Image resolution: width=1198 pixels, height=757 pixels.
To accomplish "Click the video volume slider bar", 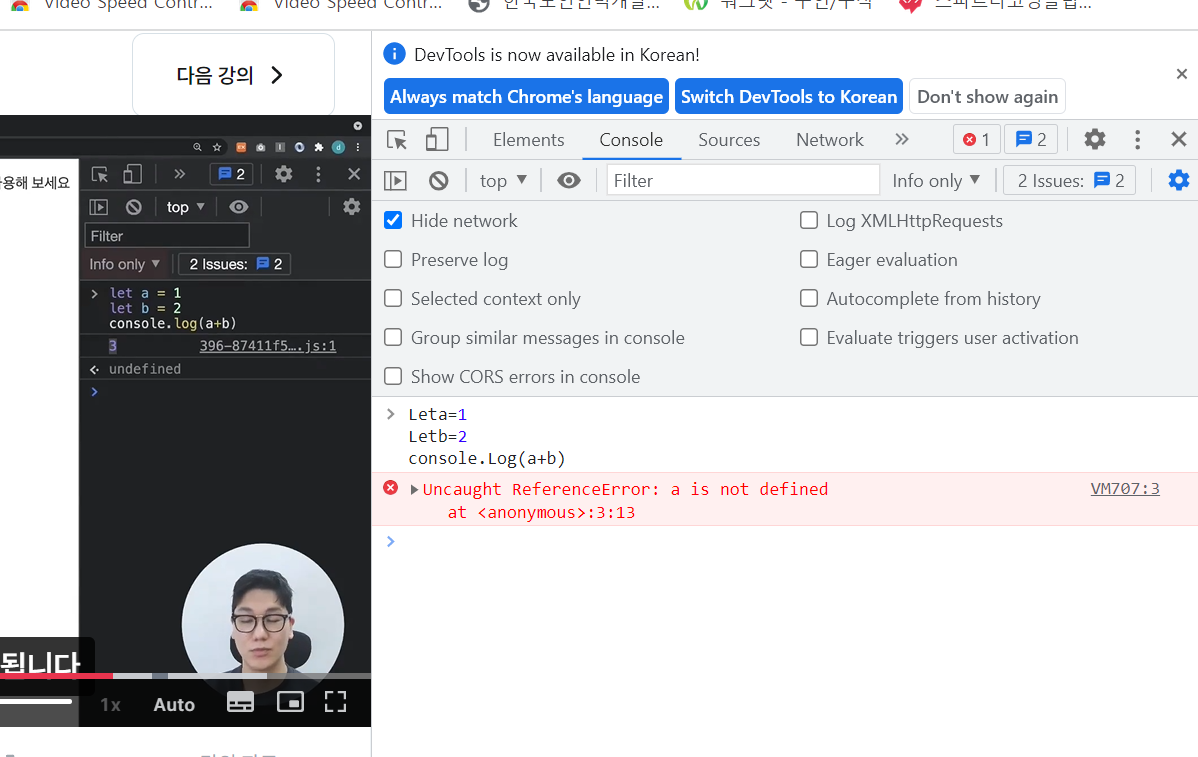I will click(36, 700).
